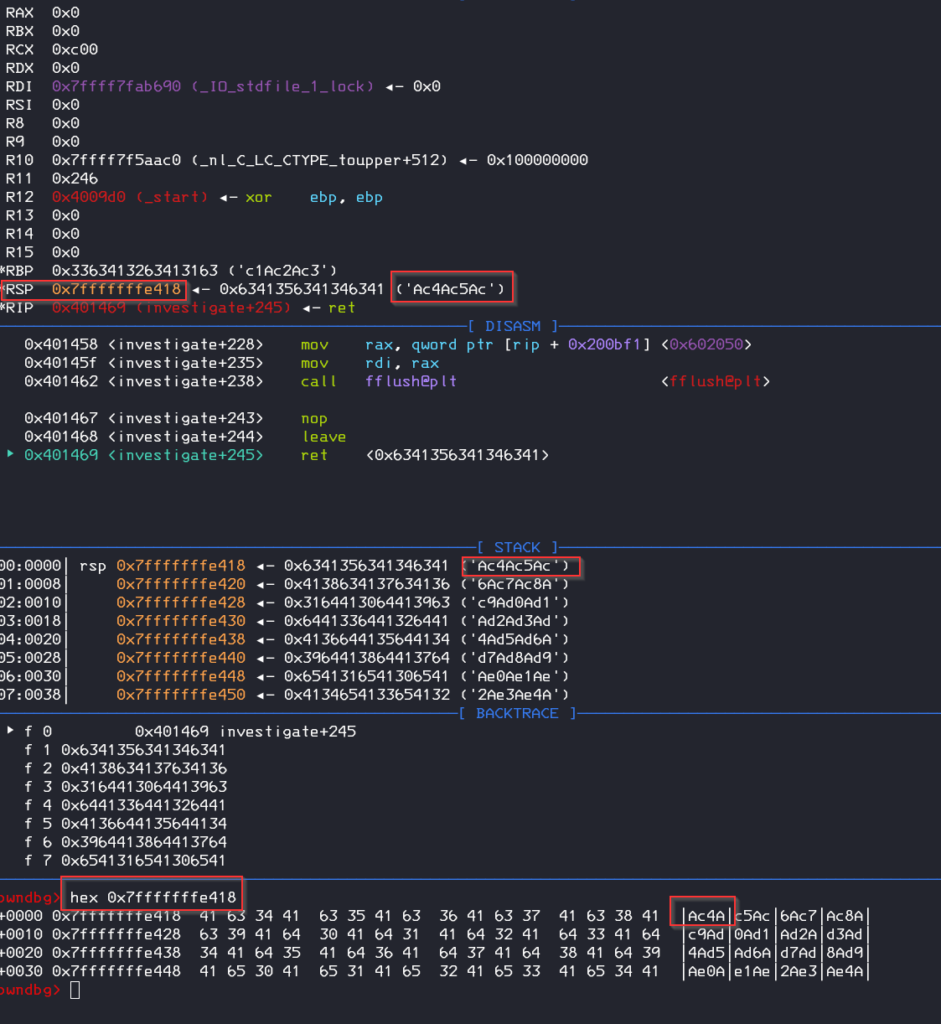Click the green arrow beside frame f 0

pyautogui.click(x=12, y=730)
